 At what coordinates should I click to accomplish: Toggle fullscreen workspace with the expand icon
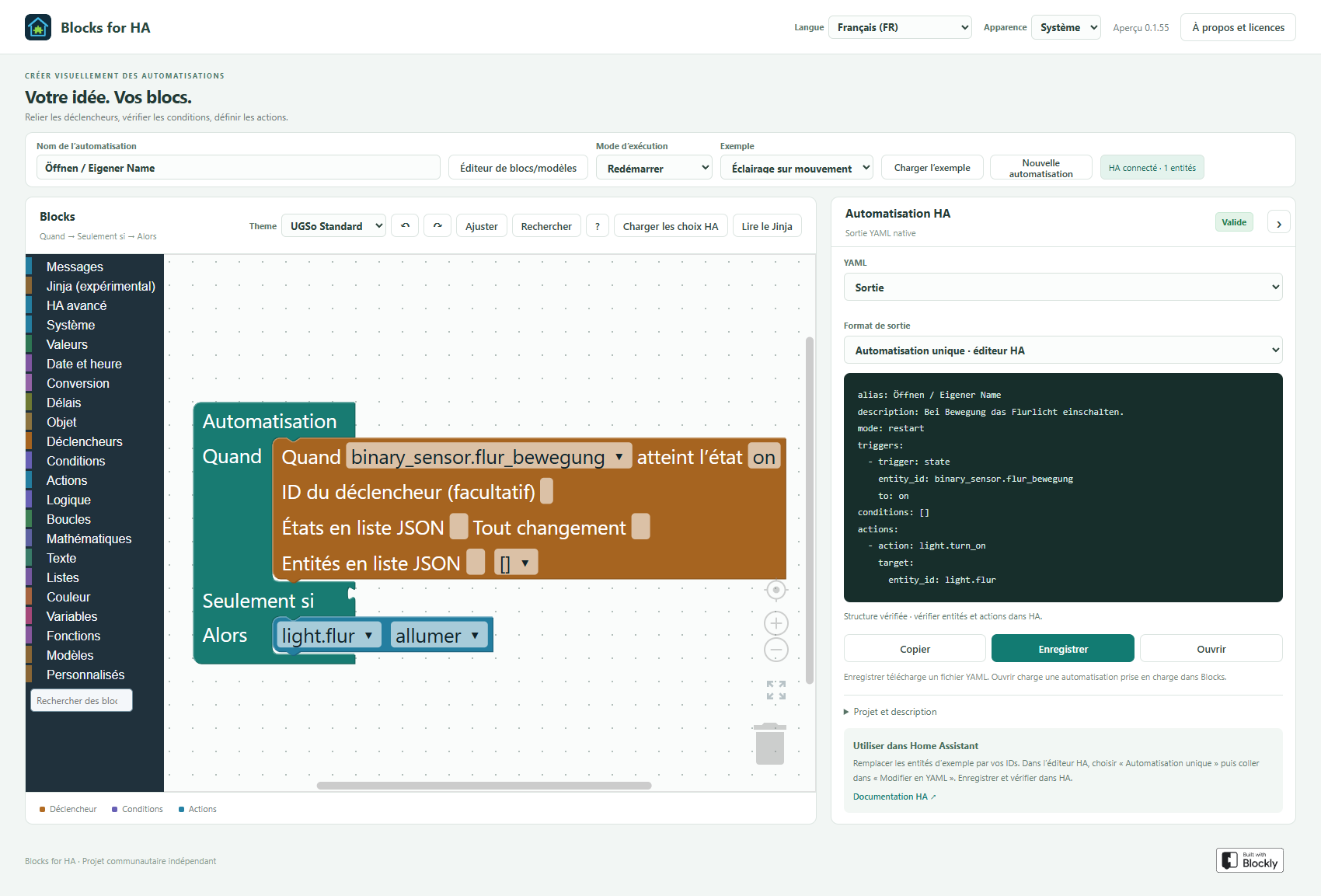point(776,690)
